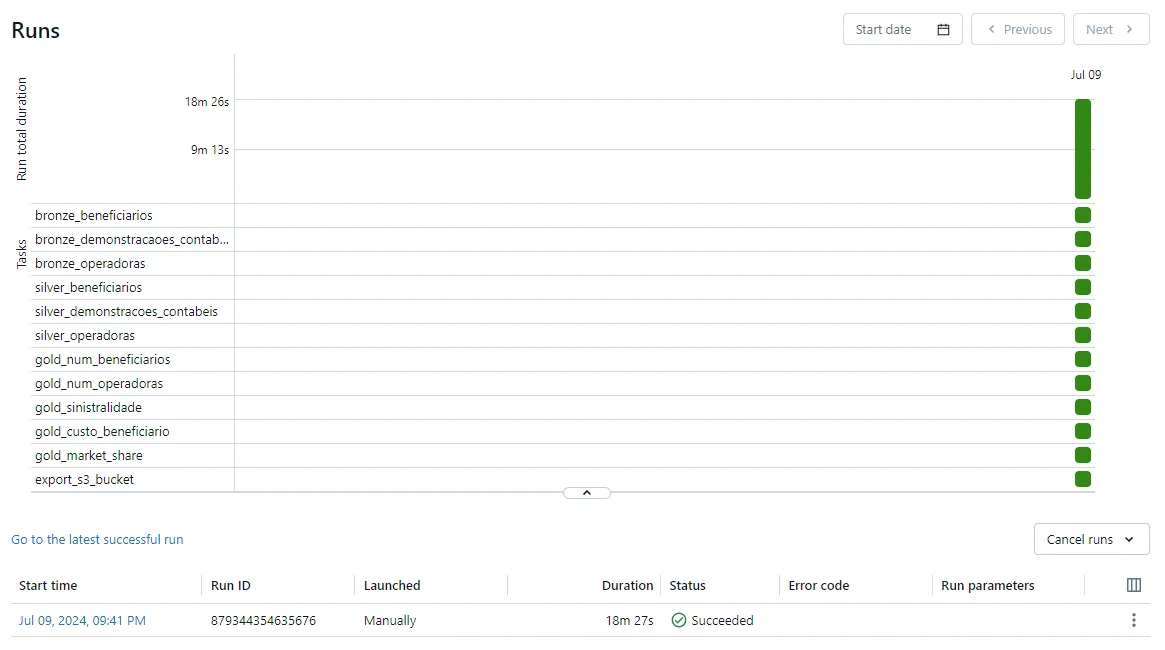The height and width of the screenshot is (650, 1165).
Task: Click the Previous page button
Action: click(1018, 30)
